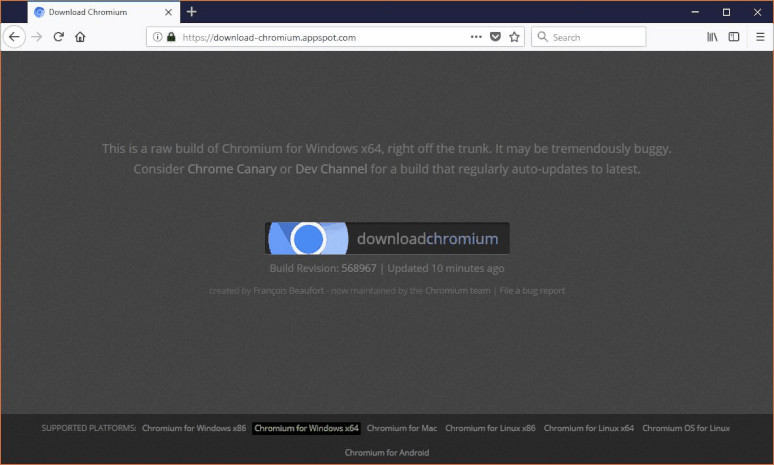Select Chromium OS for Linux platform
The height and width of the screenshot is (465, 774).
coord(686,428)
